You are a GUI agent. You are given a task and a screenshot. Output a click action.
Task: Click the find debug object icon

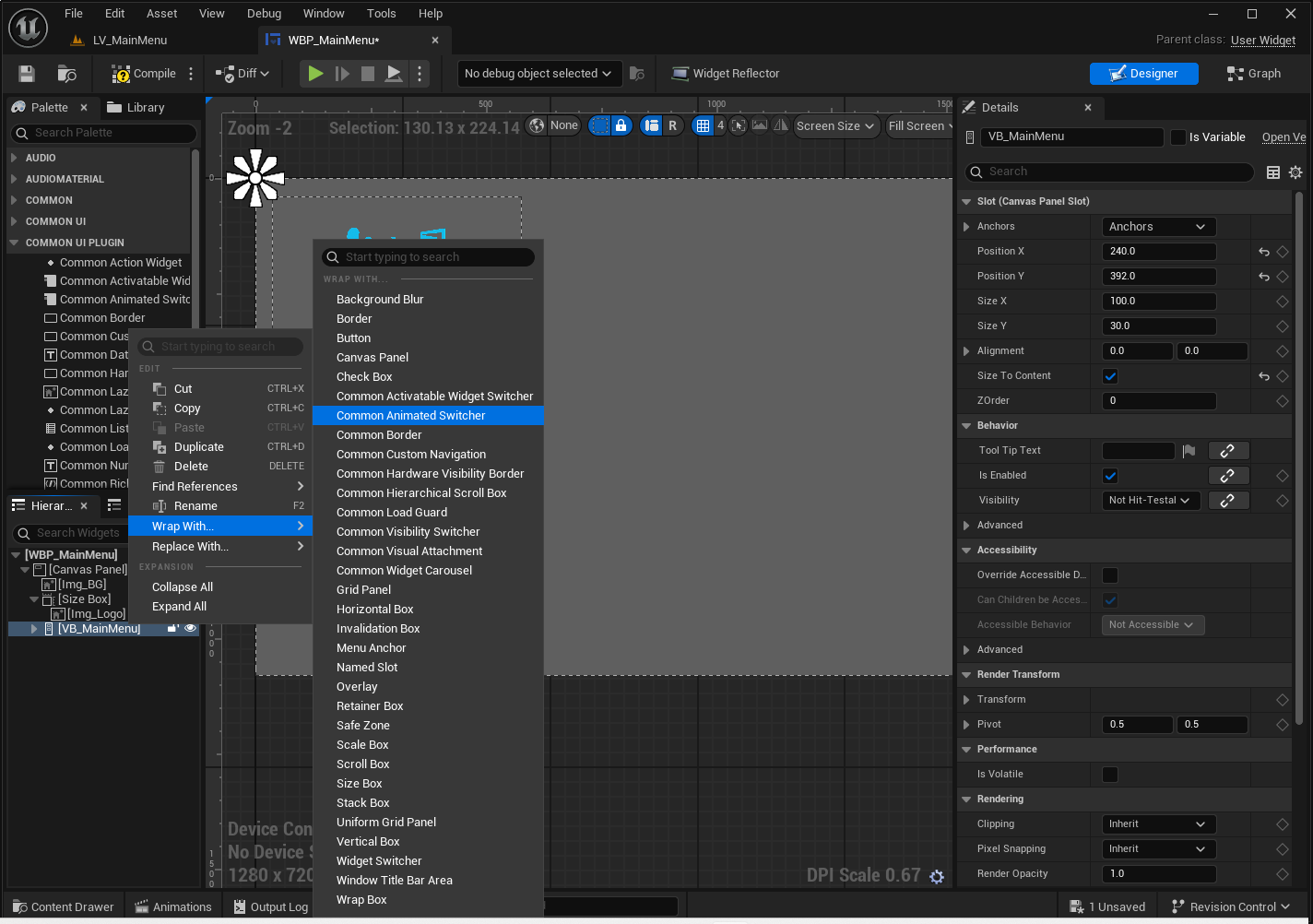point(637,74)
